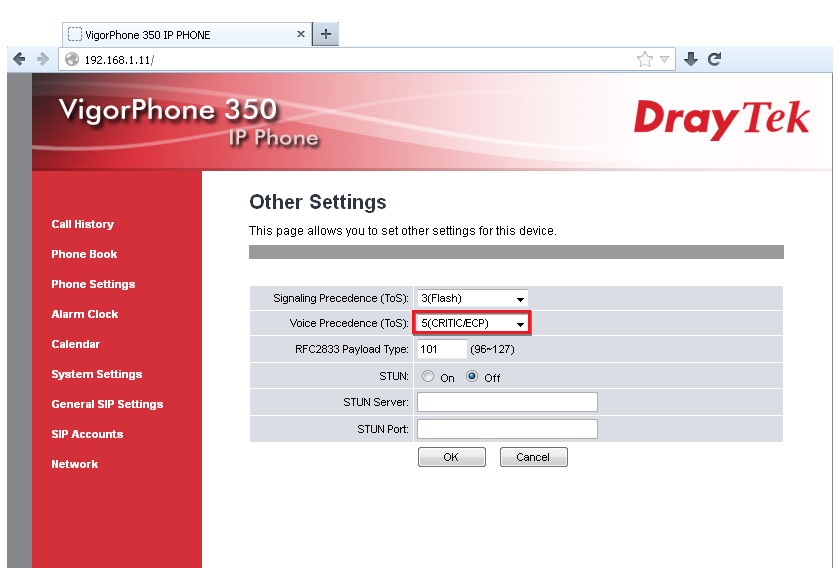Open the Calendar sidebar link
The height and width of the screenshot is (568, 840).
point(76,344)
